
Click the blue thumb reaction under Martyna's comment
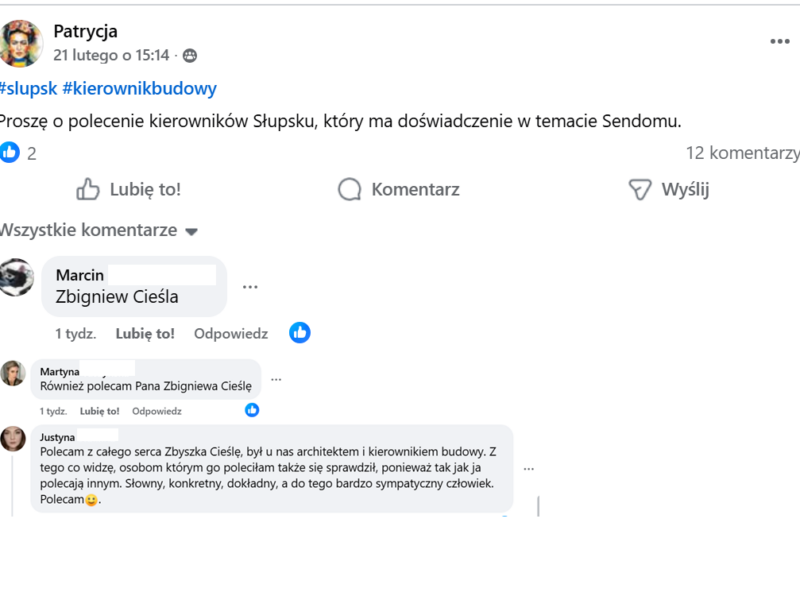(x=251, y=409)
